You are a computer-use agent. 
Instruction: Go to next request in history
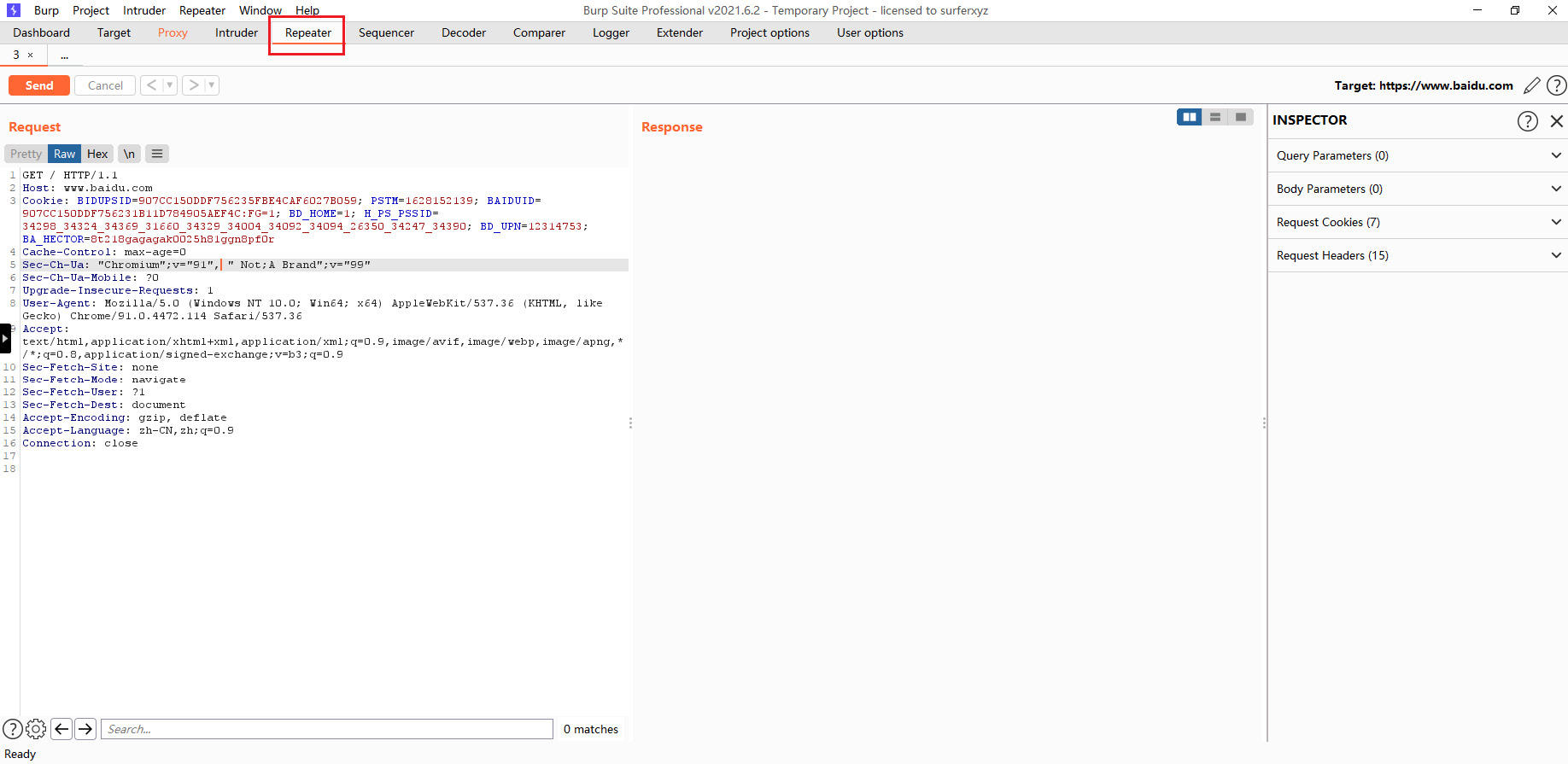194,85
